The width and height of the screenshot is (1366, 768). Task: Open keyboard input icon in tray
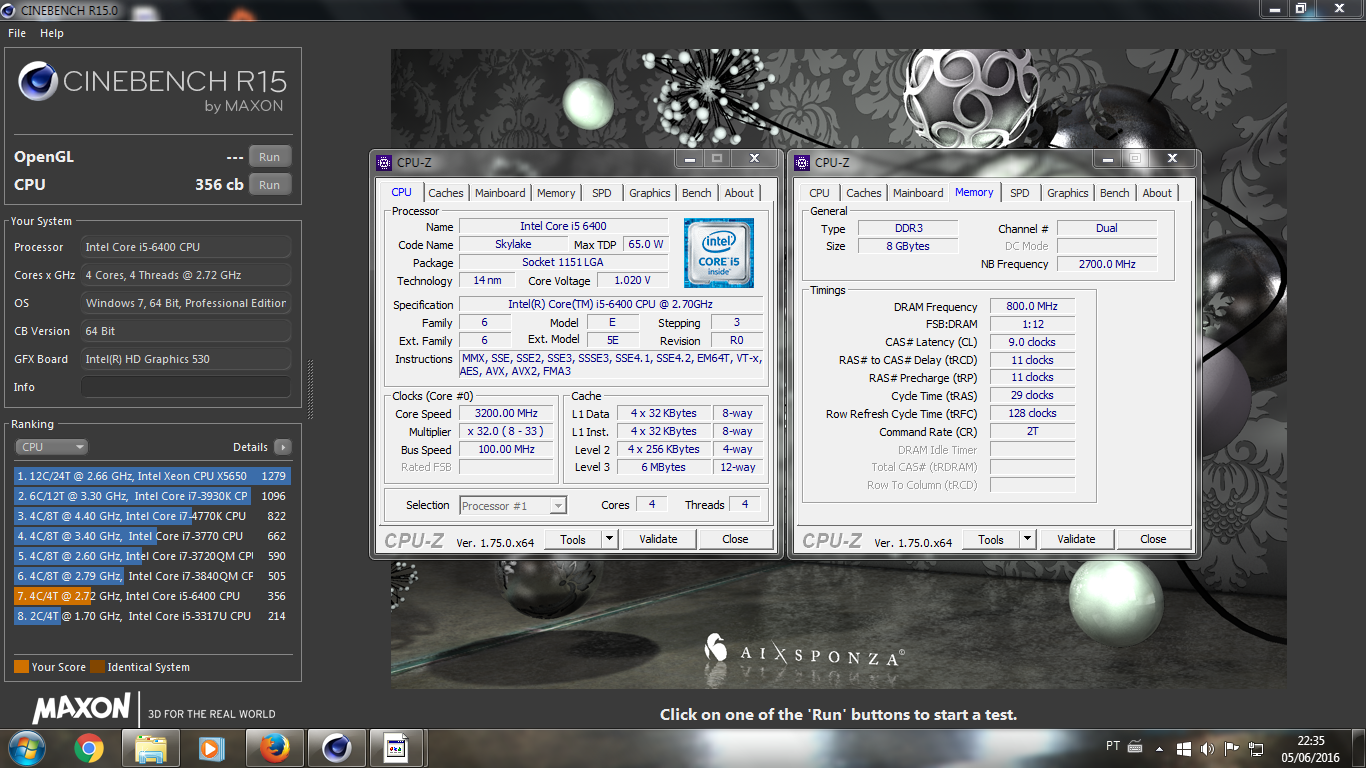pos(1135,746)
